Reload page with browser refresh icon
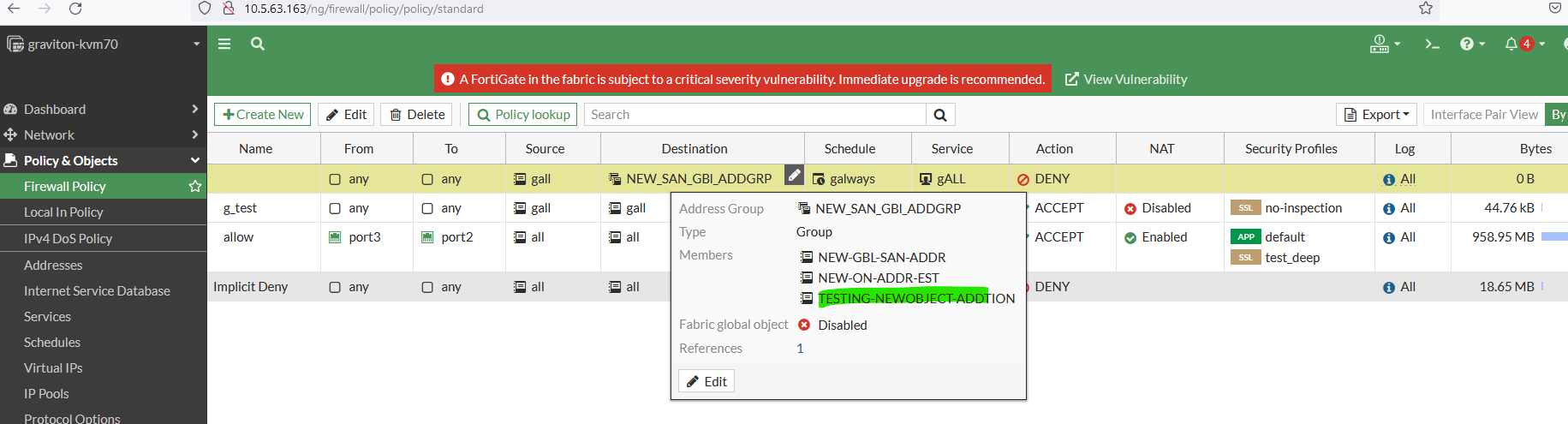 (75, 9)
